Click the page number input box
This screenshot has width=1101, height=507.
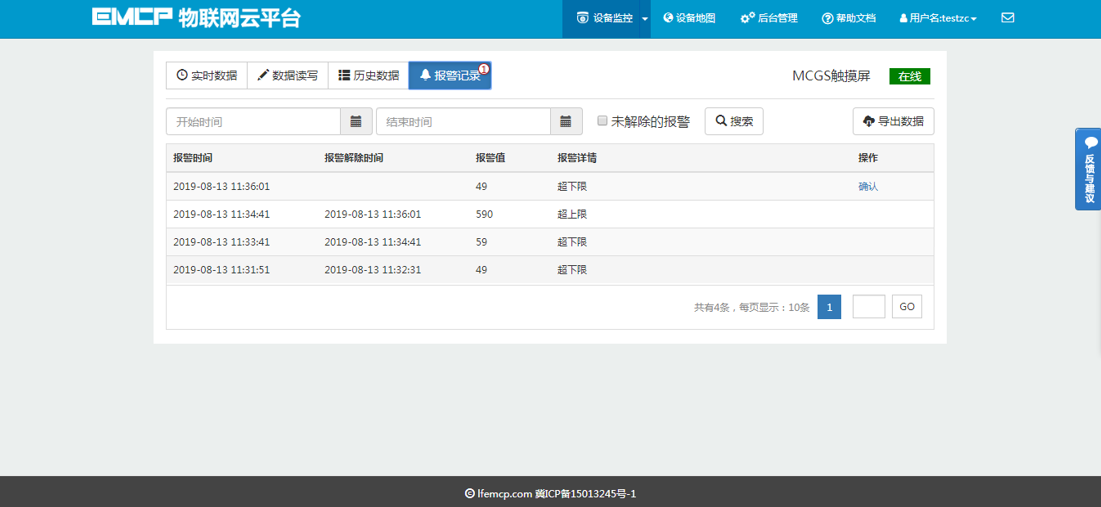(868, 307)
